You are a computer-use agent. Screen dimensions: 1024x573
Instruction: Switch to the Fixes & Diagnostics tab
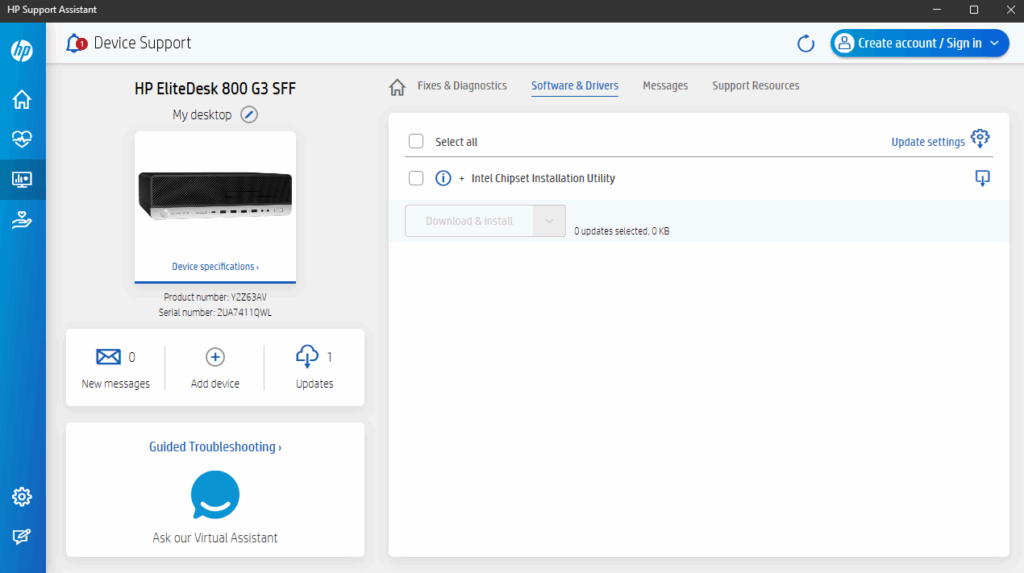(461, 86)
